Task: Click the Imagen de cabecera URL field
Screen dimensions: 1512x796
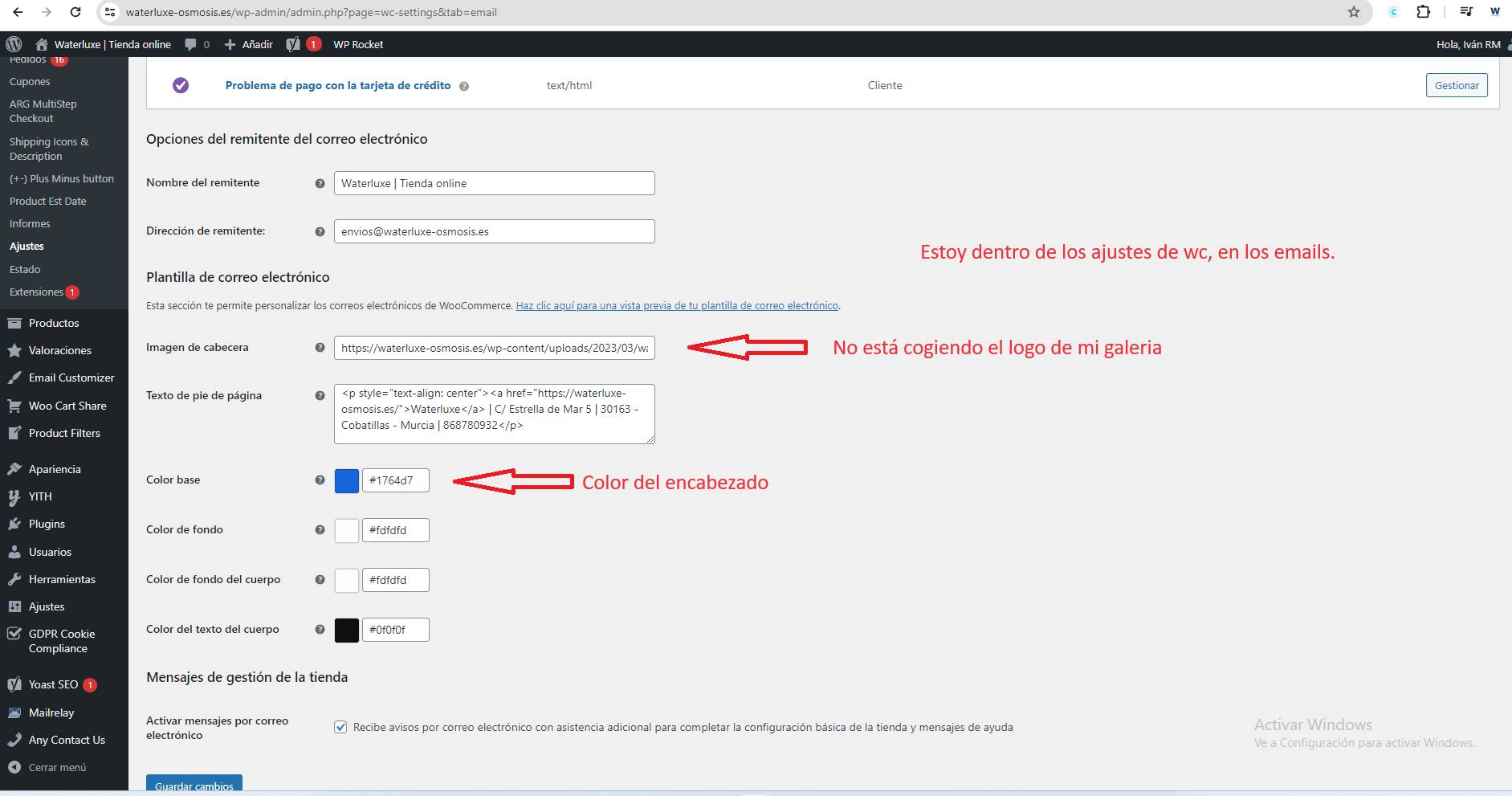Action: (495, 348)
